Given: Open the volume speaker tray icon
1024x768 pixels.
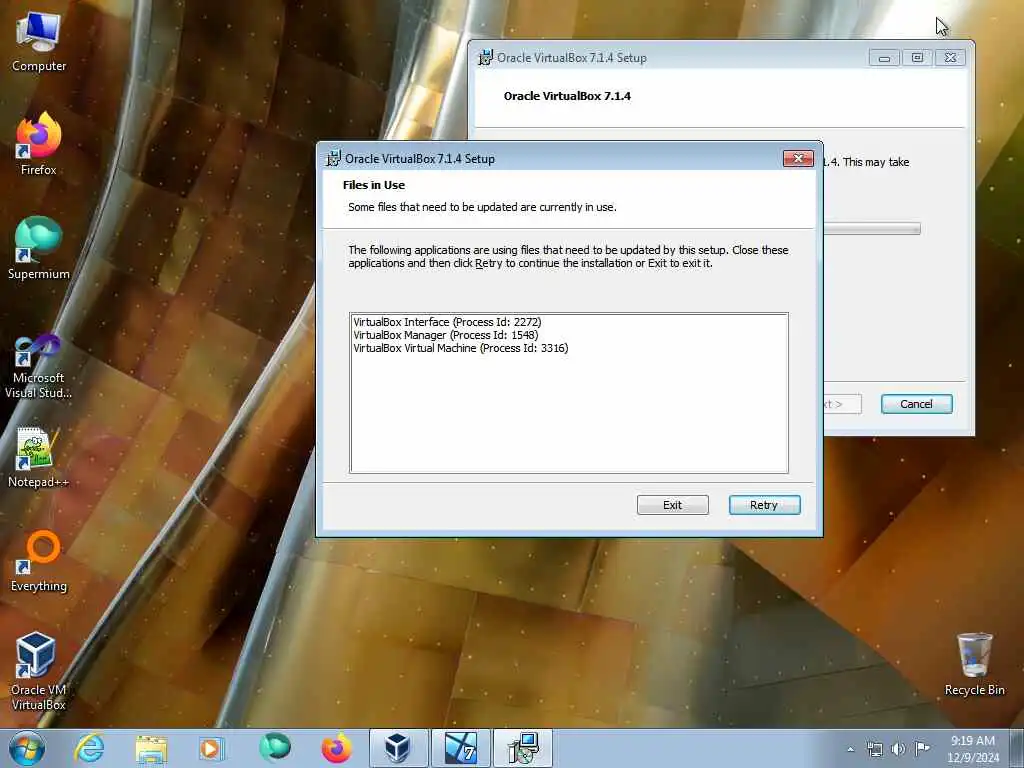Looking at the screenshot, I should (x=899, y=749).
